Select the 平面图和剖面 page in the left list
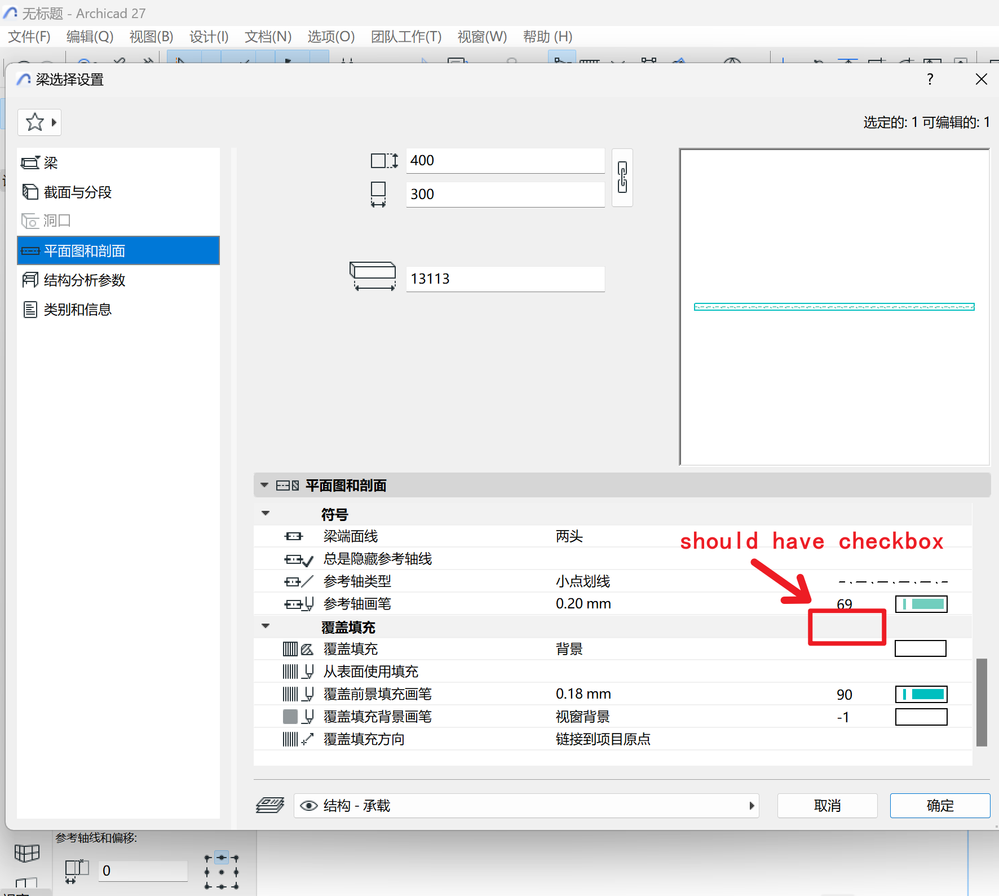This screenshot has width=999, height=896. 119,250
